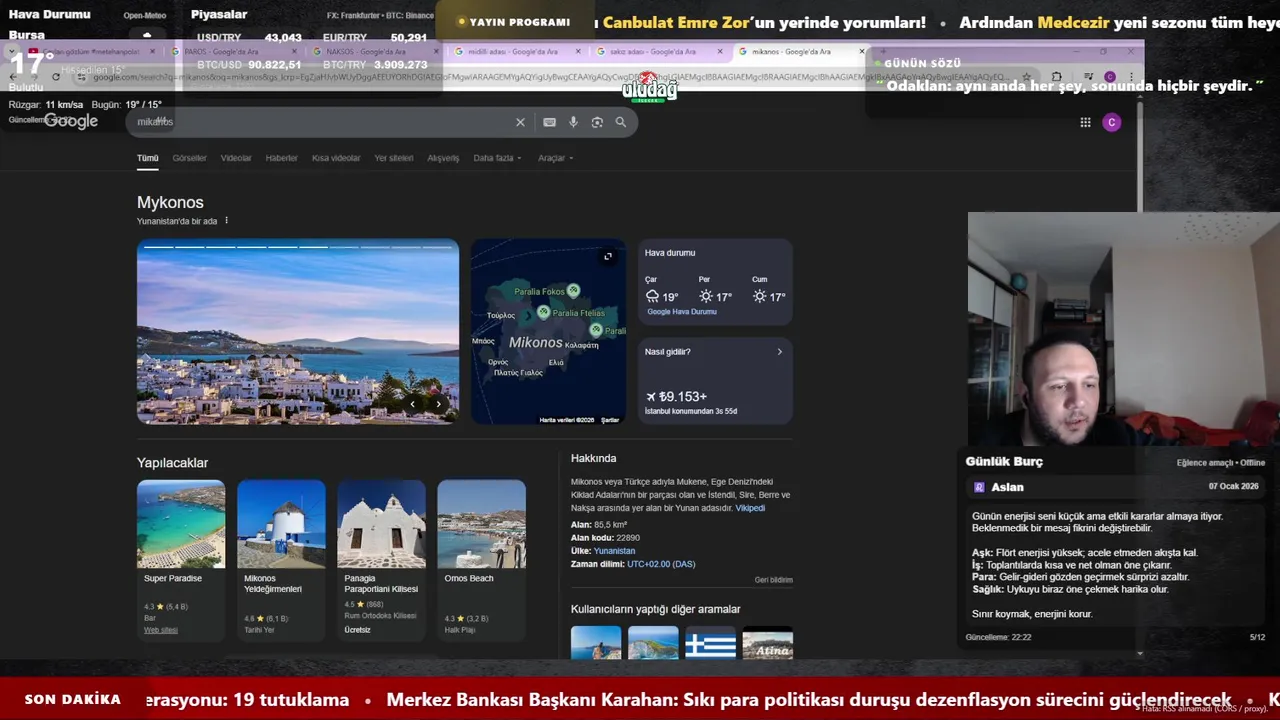Viewport: 1280px width, 720px height.
Task: Open the Greek flag related search thumbnail
Action: tap(710, 643)
